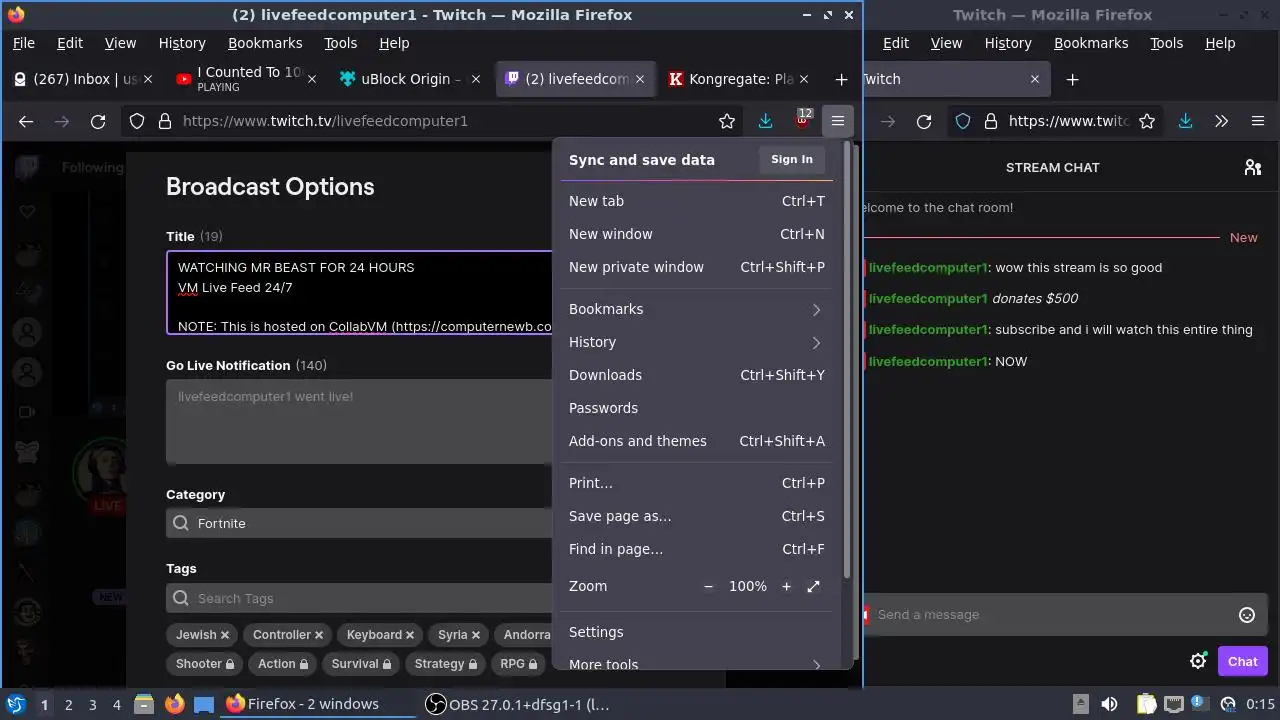Viewport: 1280px width, 720px height.
Task: Open the Downloads toolbar arrow in left window
Action: click(765, 121)
